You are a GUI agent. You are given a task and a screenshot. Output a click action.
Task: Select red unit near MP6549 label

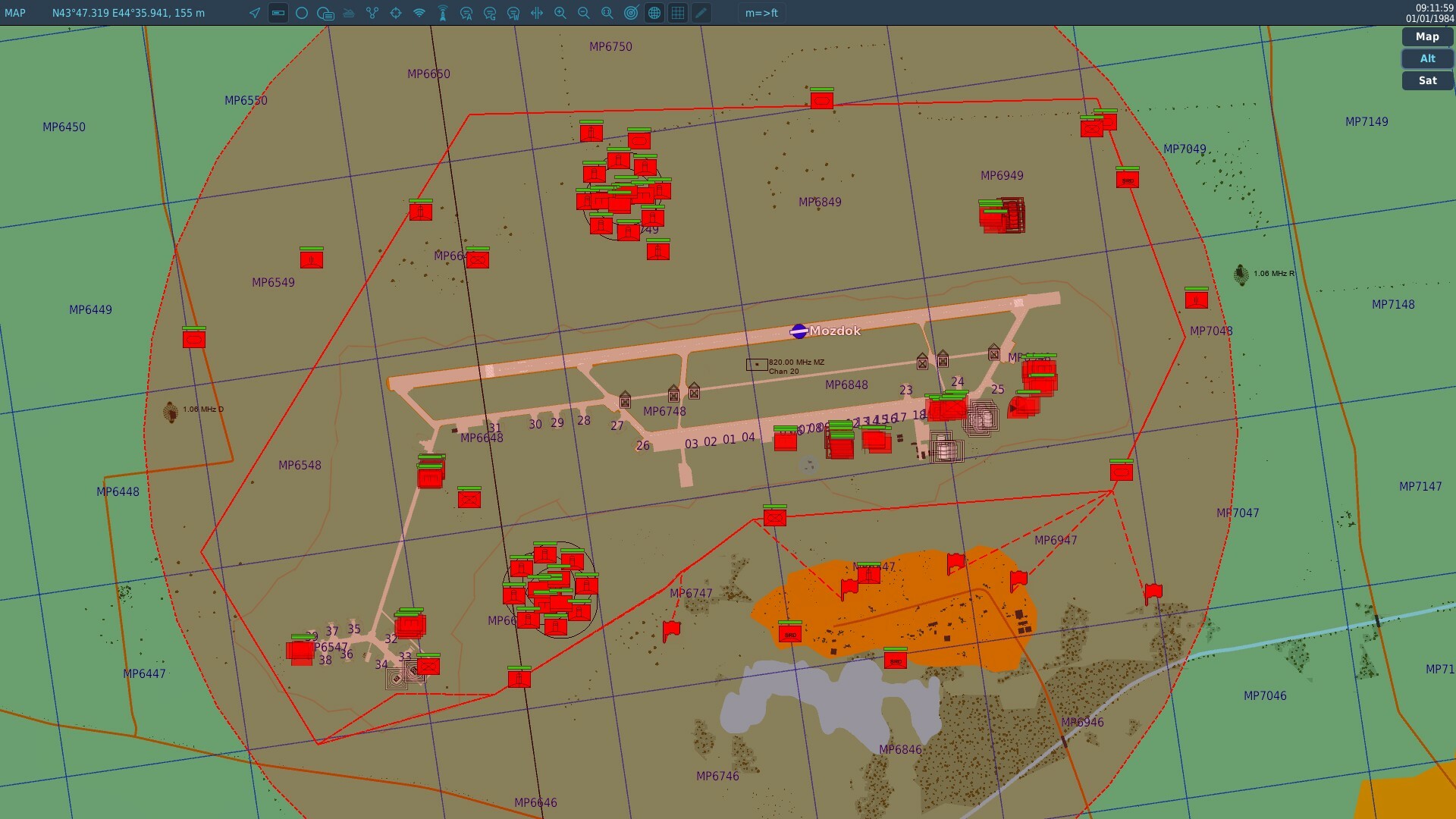click(x=312, y=259)
